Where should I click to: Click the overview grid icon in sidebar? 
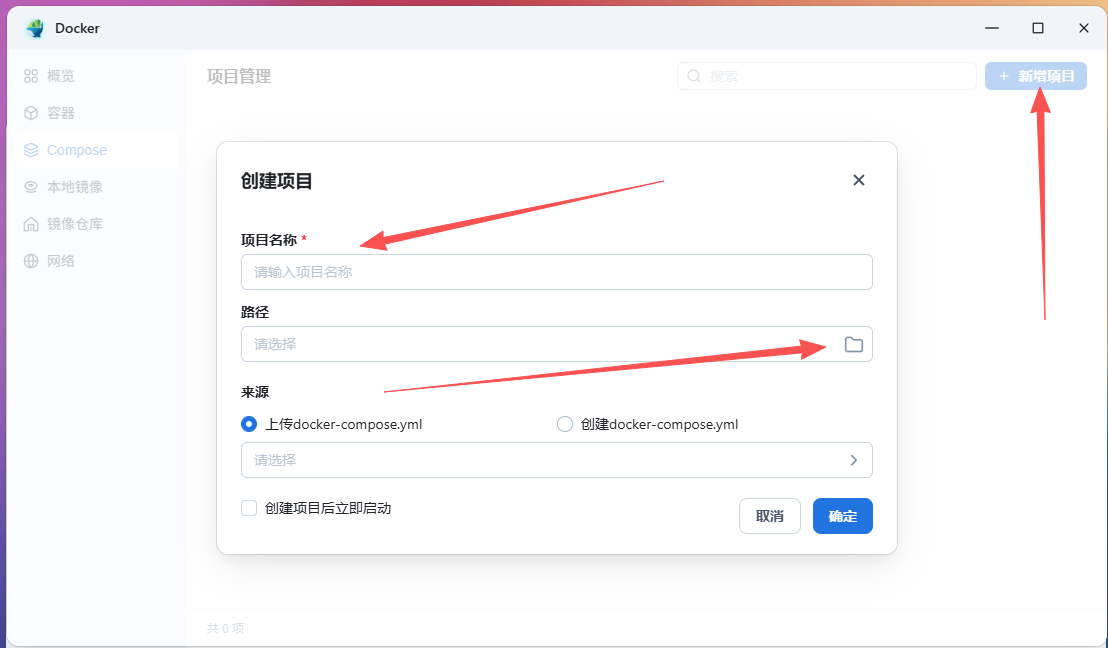[x=31, y=76]
